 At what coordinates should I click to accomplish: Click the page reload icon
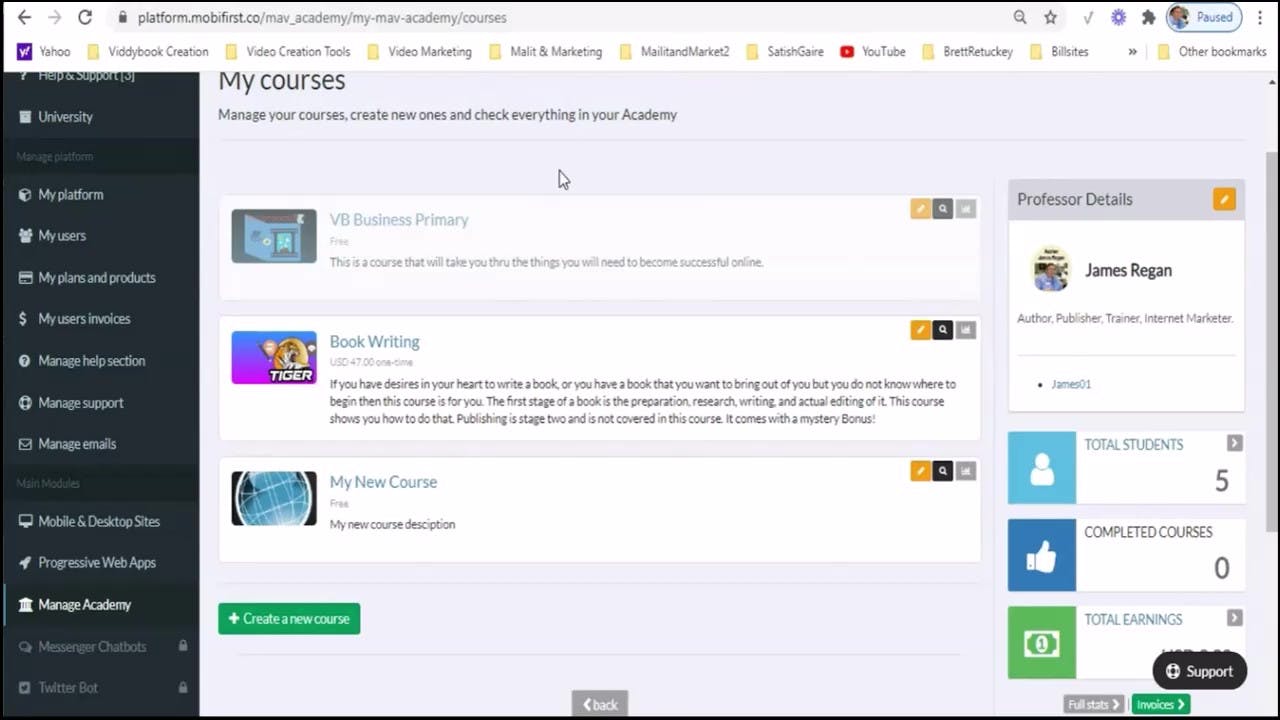pyautogui.click(x=86, y=17)
